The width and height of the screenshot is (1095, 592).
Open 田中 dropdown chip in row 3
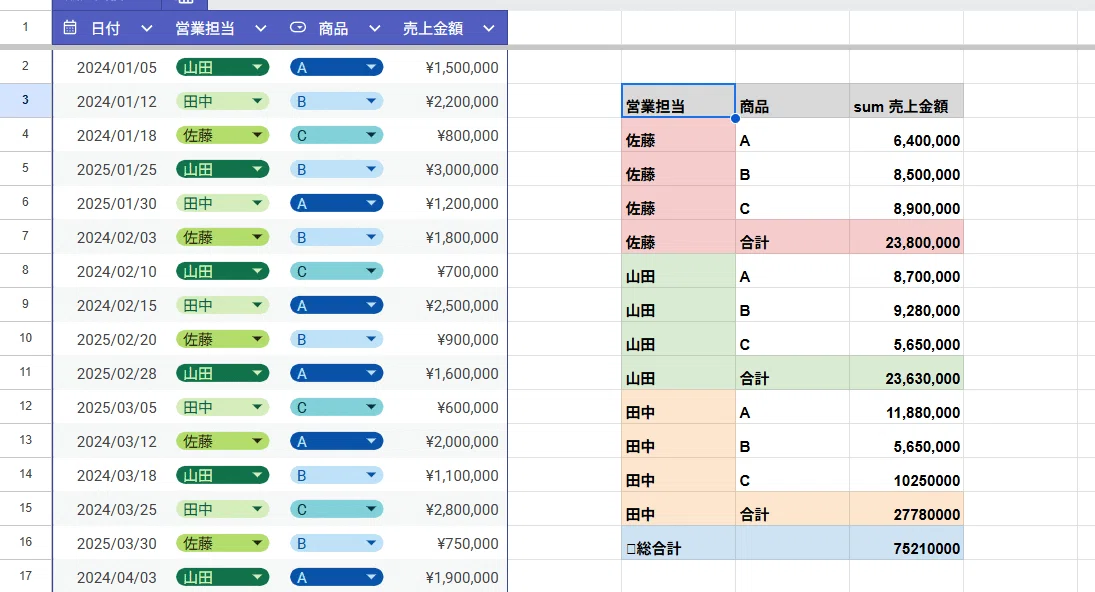pyautogui.click(x=222, y=101)
